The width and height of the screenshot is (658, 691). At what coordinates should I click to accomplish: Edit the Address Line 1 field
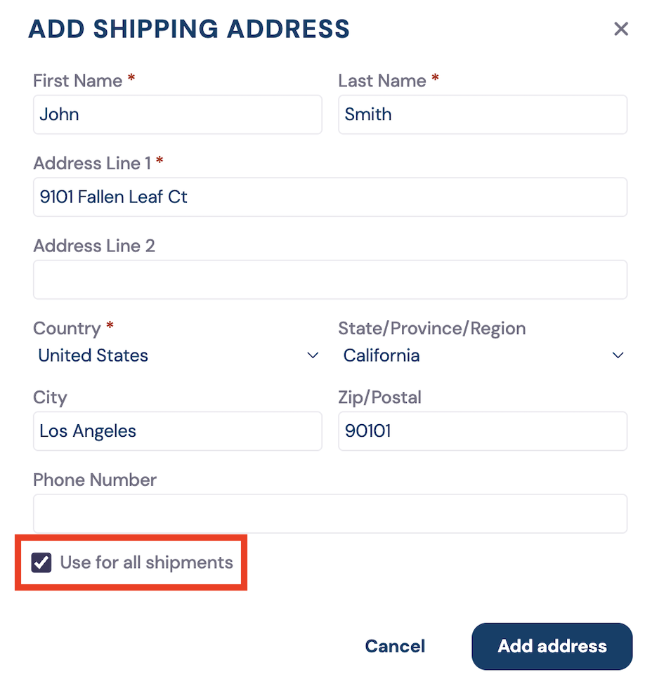point(330,197)
